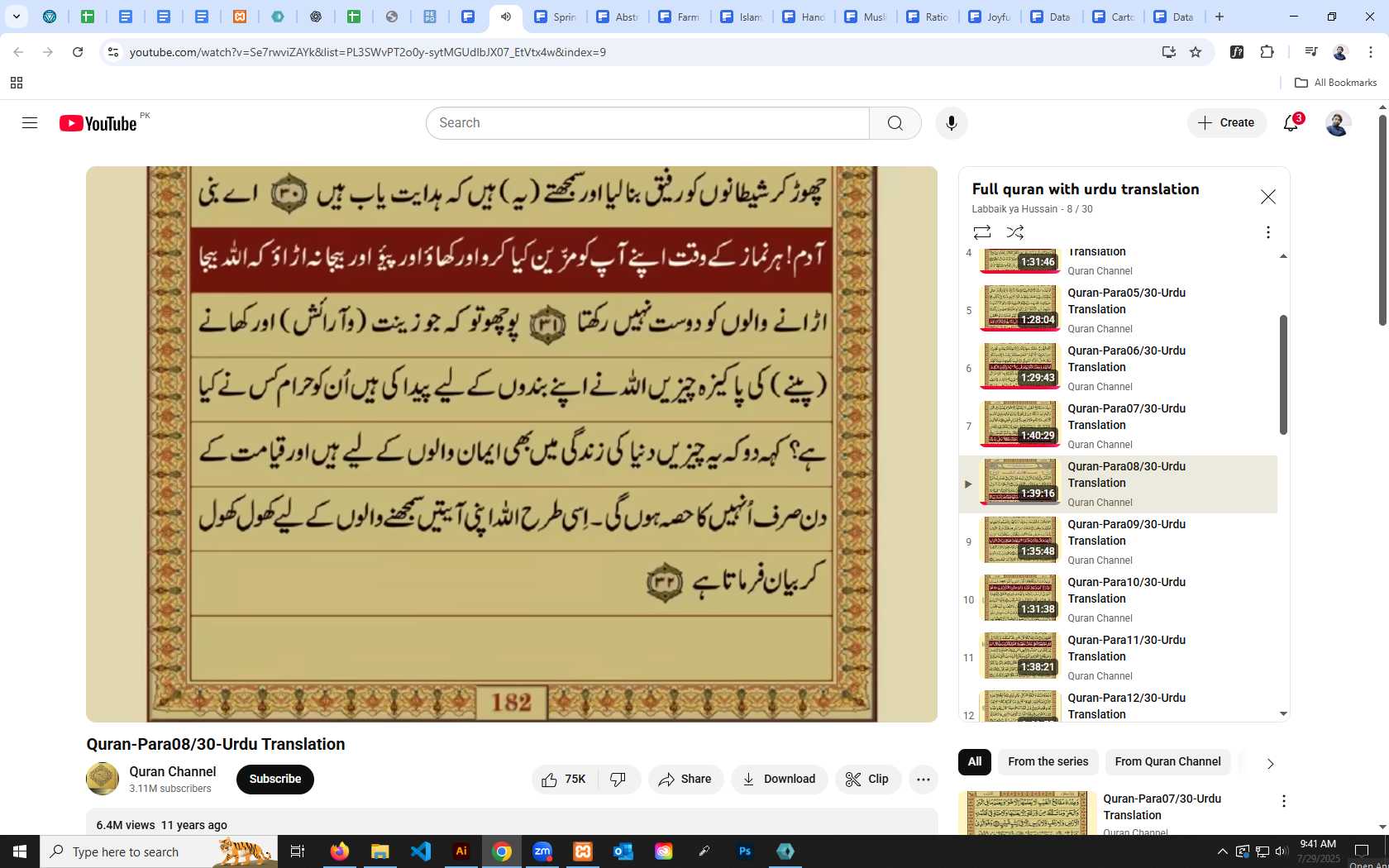The height and width of the screenshot is (868, 1389).
Task: Click the address bar URL
Action: [368, 52]
